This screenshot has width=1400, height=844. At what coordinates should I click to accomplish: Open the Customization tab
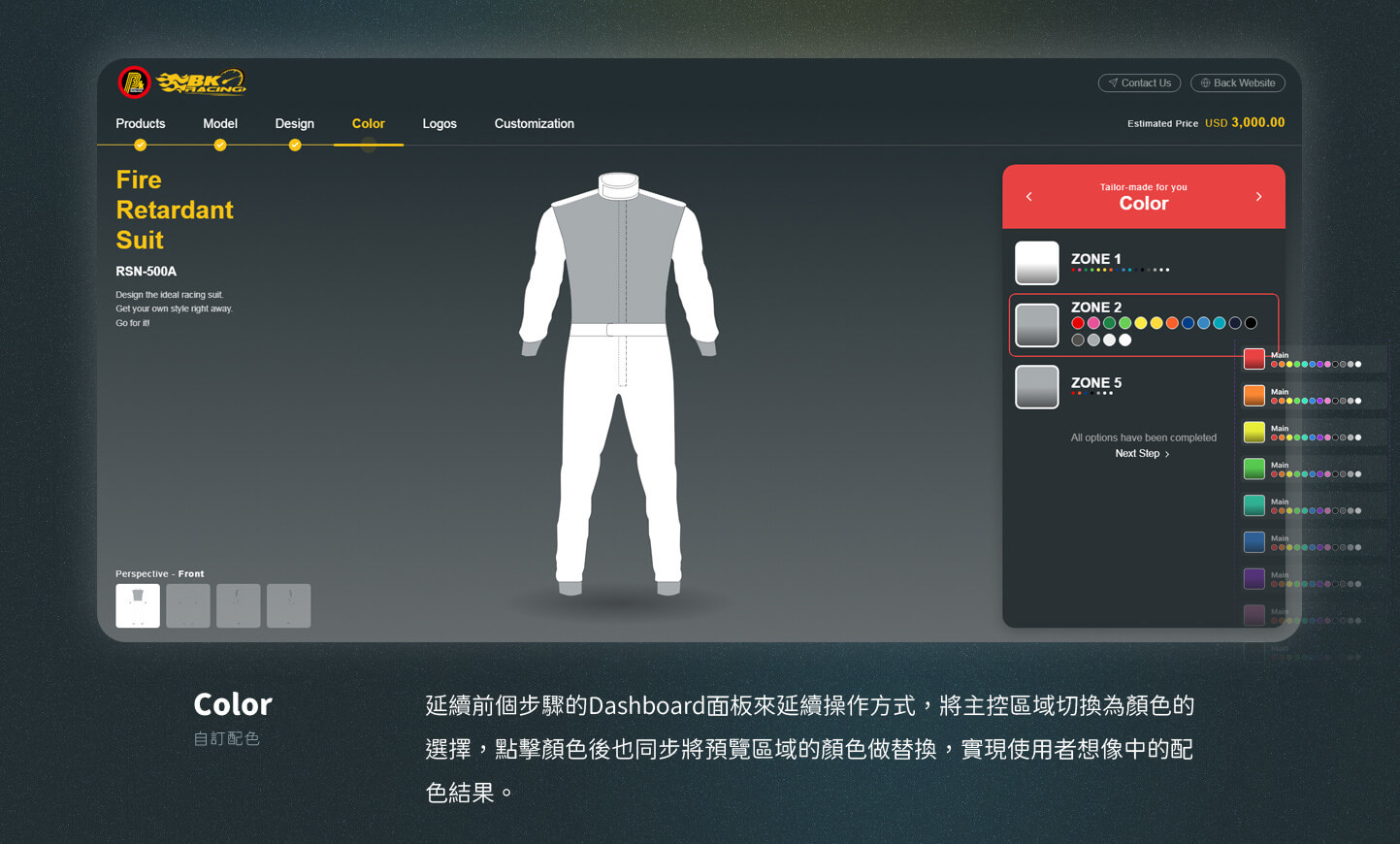coord(534,124)
